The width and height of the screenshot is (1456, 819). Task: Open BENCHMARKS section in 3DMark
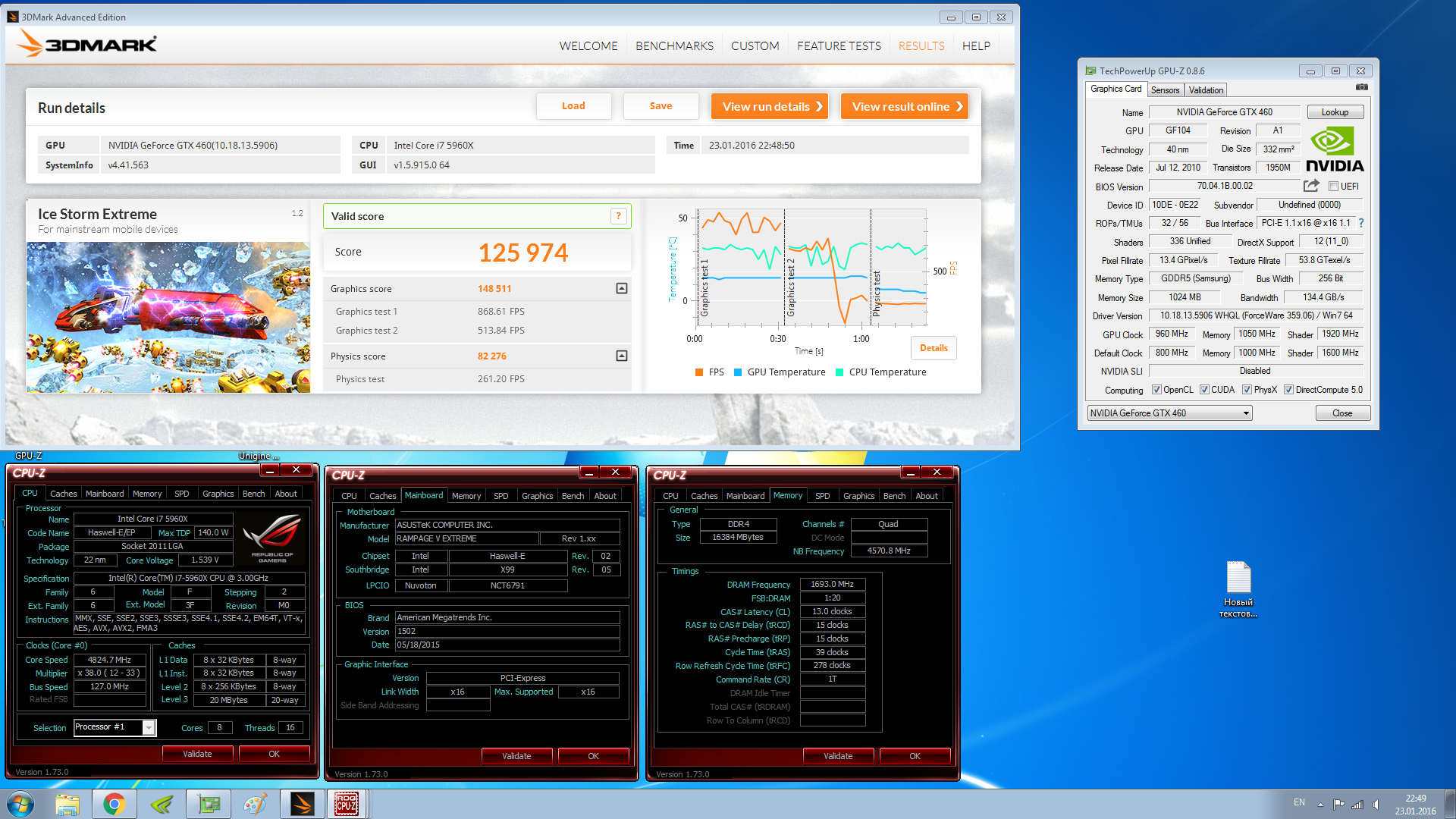[x=674, y=46]
